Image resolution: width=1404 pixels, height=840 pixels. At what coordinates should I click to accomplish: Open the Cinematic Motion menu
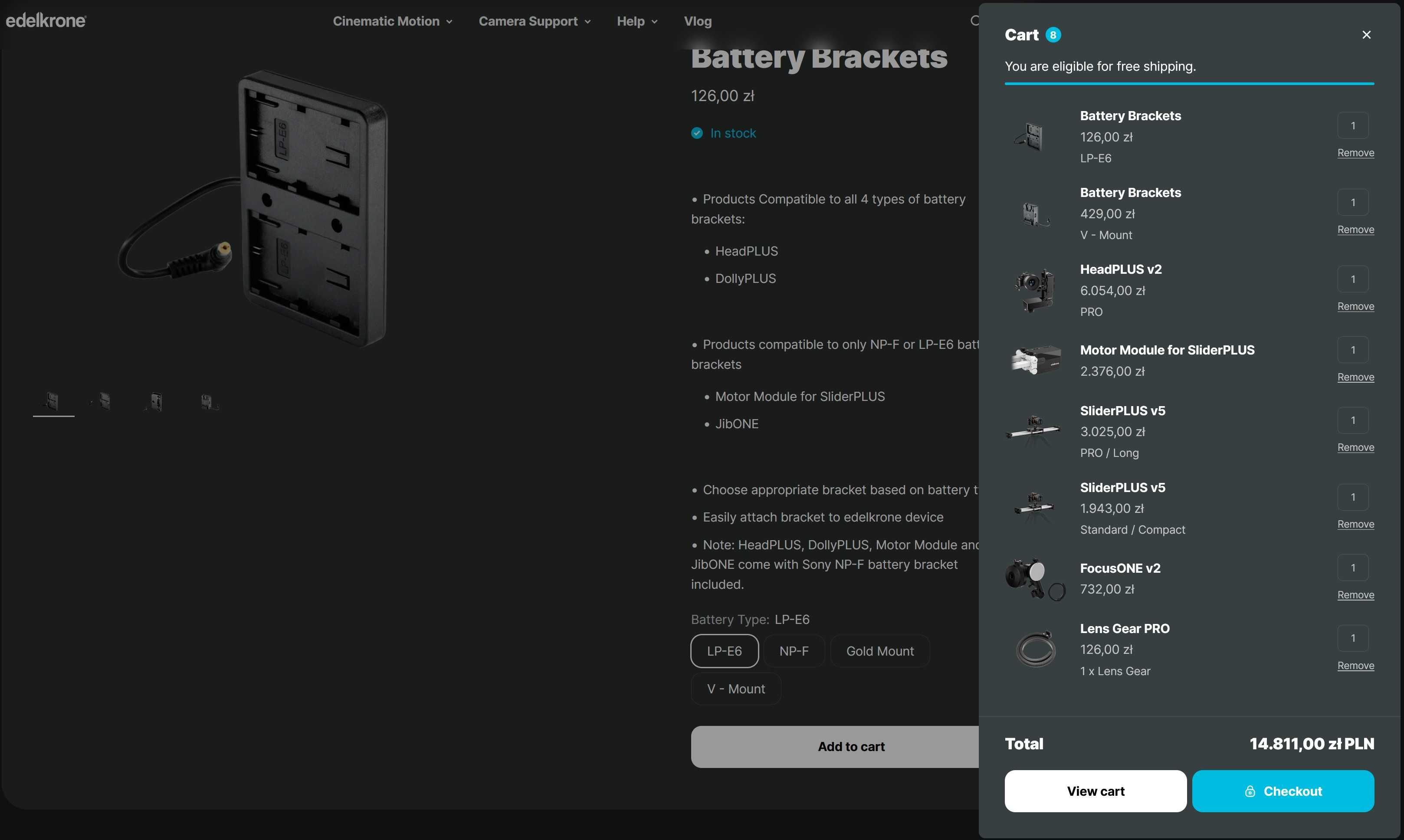pyautogui.click(x=393, y=22)
